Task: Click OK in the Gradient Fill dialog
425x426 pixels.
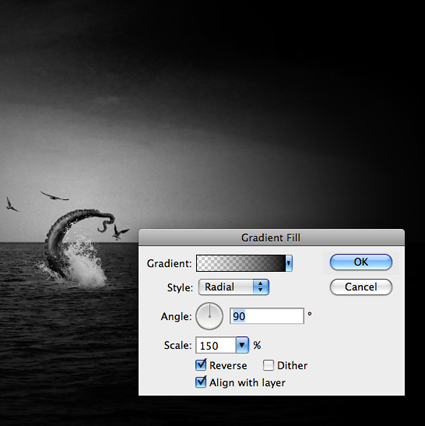Action: coord(361,262)
